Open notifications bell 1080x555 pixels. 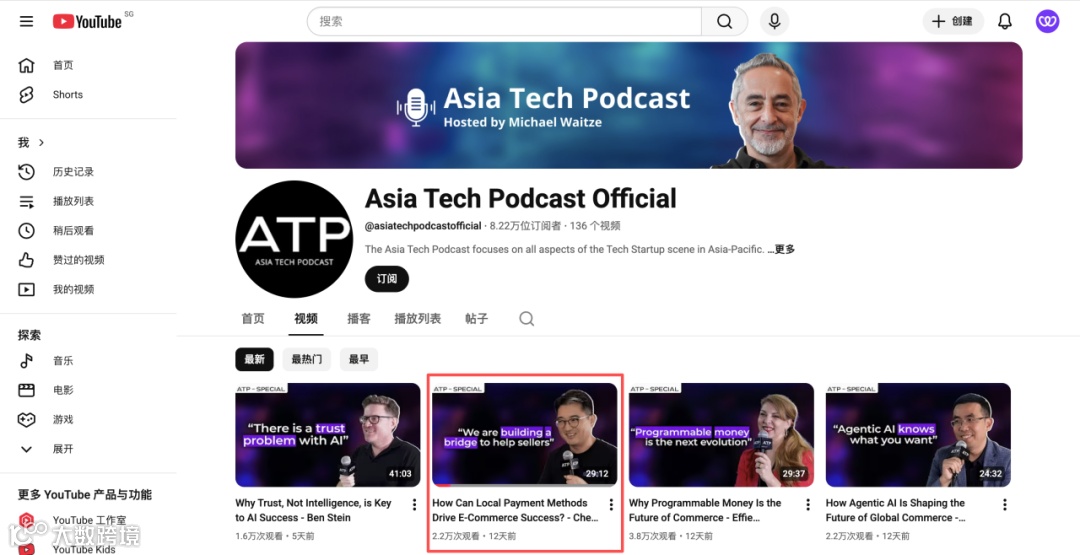1005,21
